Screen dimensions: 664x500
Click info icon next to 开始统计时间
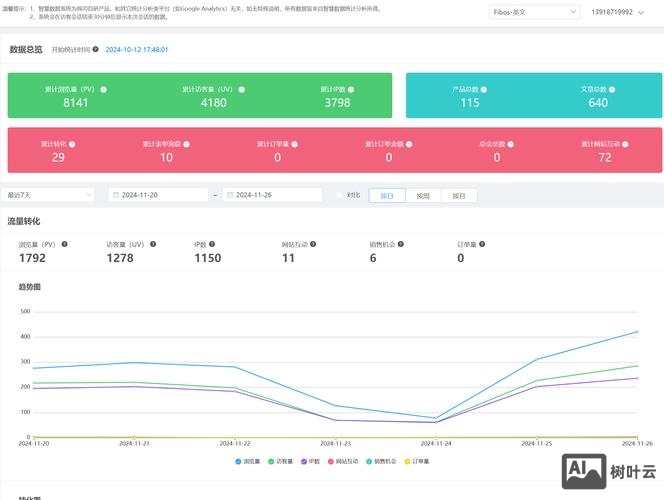96,49
